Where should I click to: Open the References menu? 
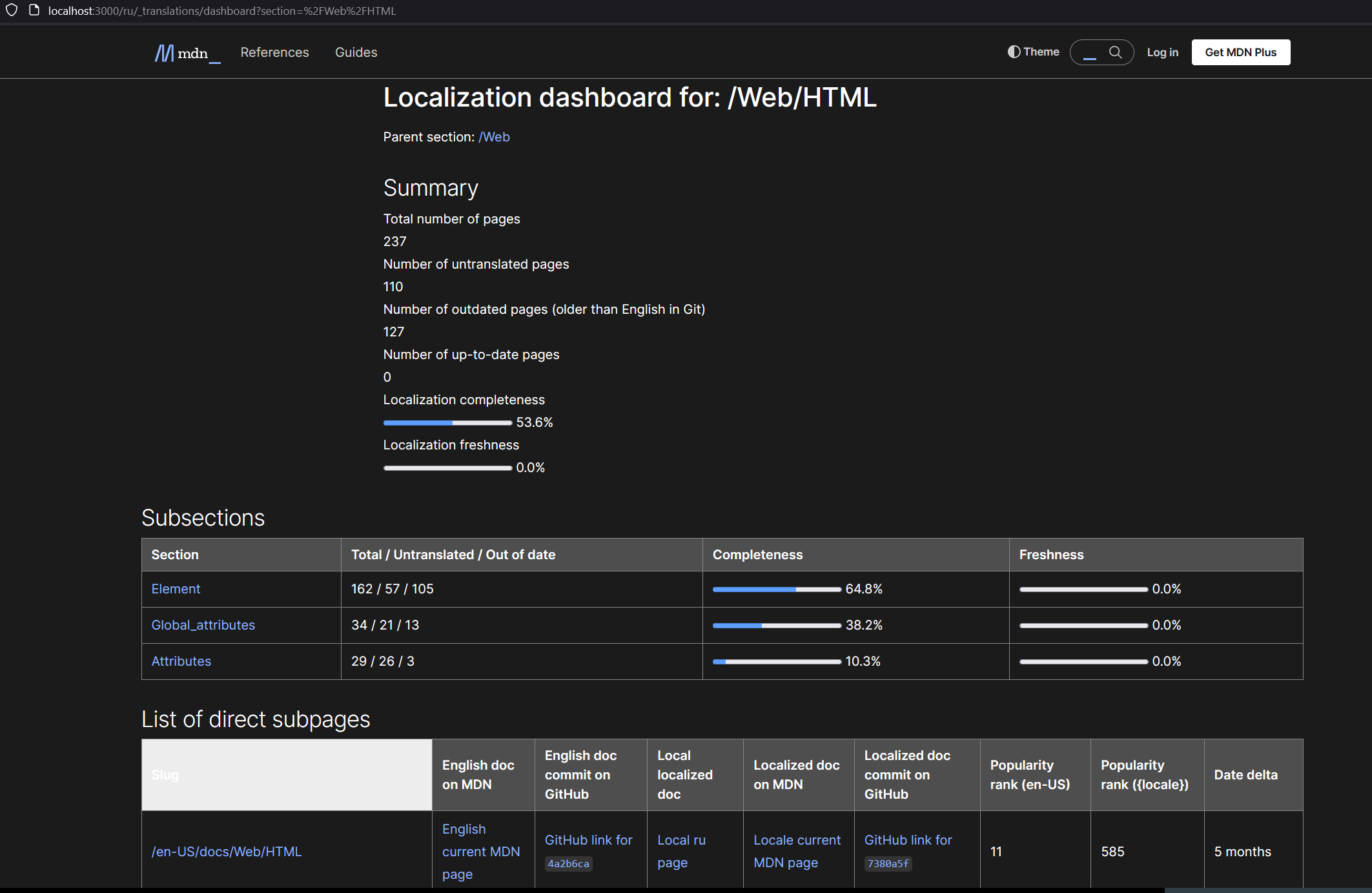point(274,52)
